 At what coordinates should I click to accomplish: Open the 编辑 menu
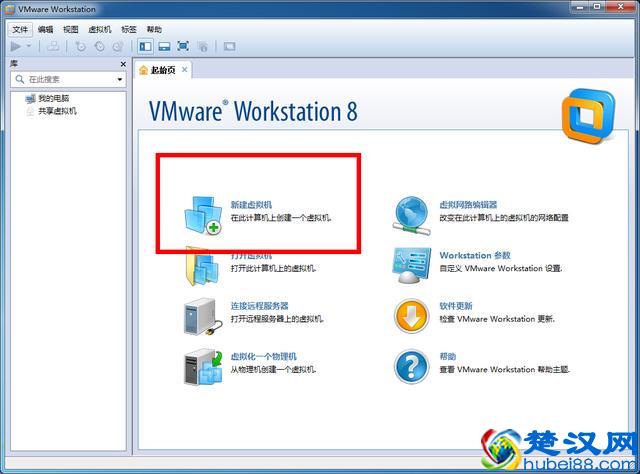[45, 29]
